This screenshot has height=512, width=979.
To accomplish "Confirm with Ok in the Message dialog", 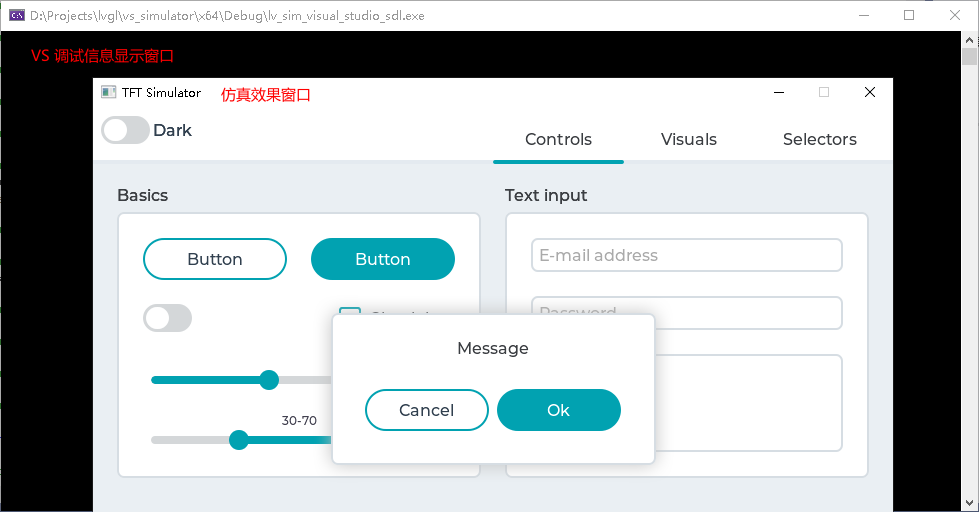I will pos(559,410).
